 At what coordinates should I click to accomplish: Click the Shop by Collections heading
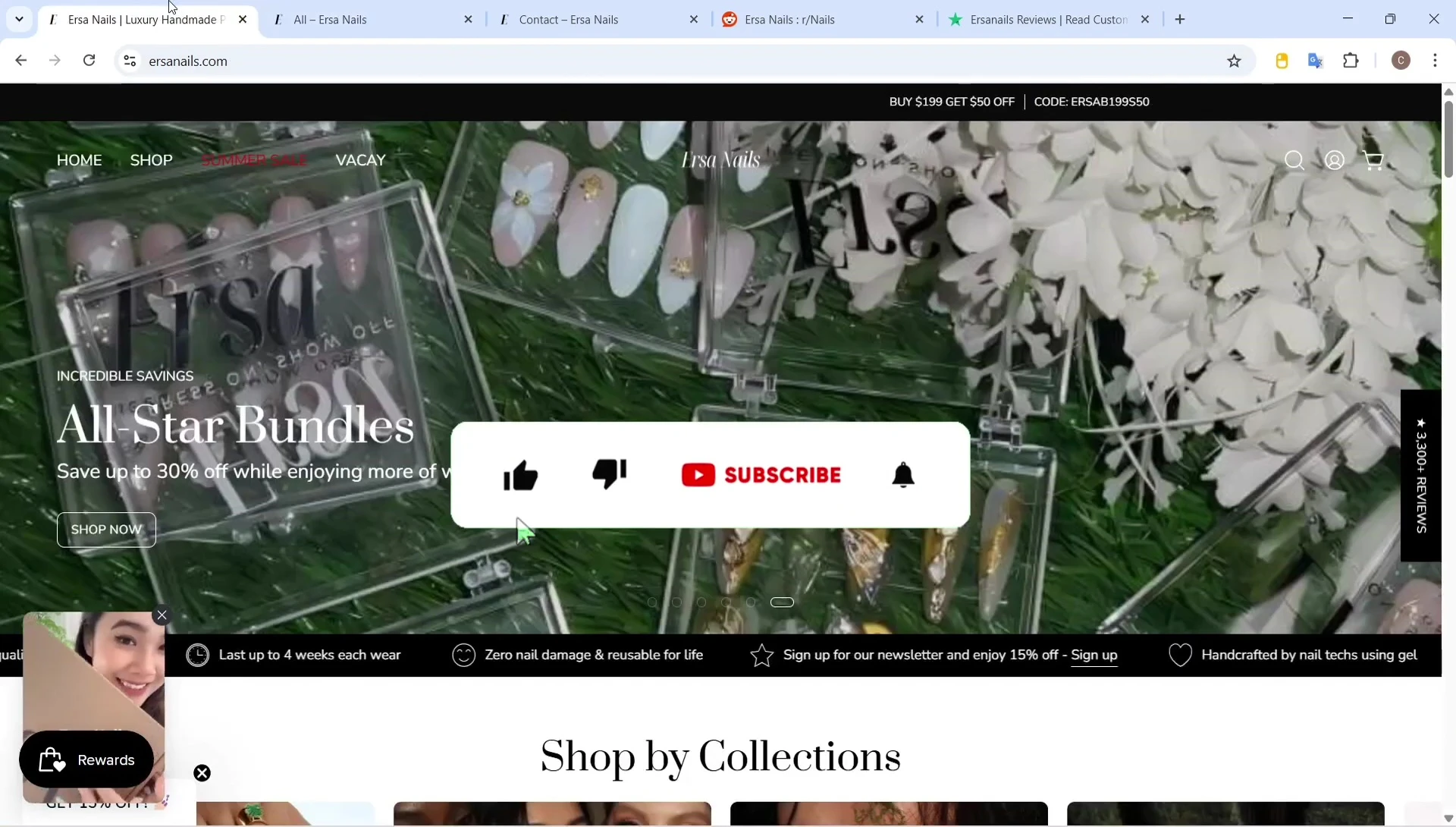coord(720,756)
